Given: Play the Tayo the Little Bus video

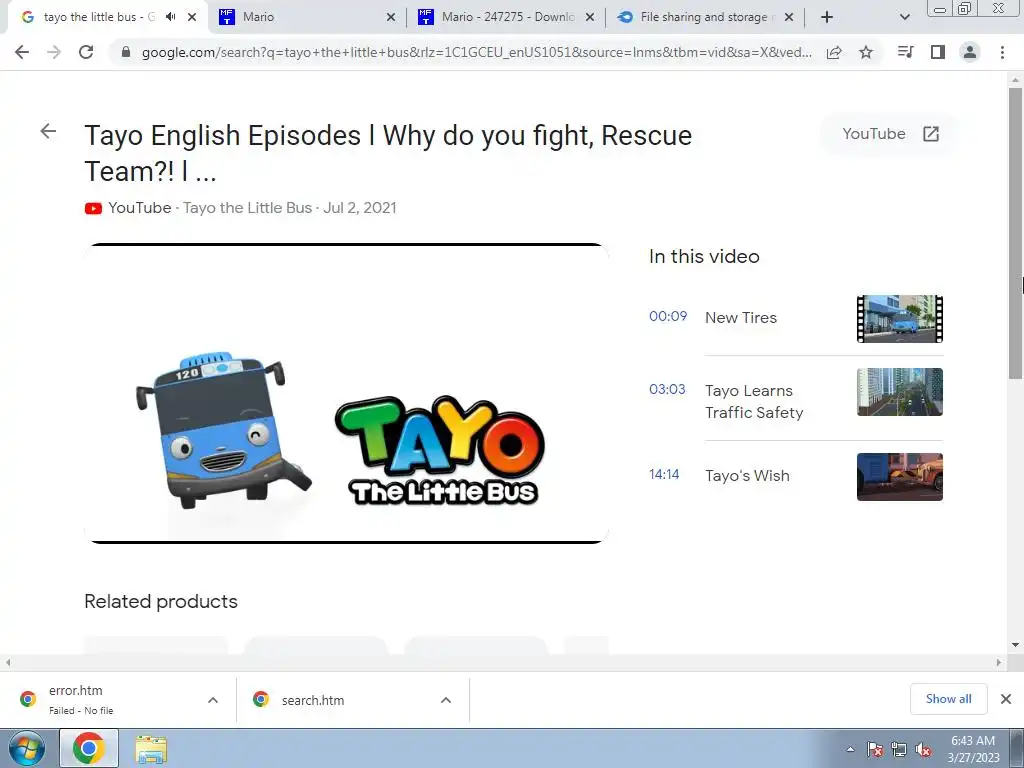Looking at the screenshot, I should pyautogui.click(x=347, y=393).
